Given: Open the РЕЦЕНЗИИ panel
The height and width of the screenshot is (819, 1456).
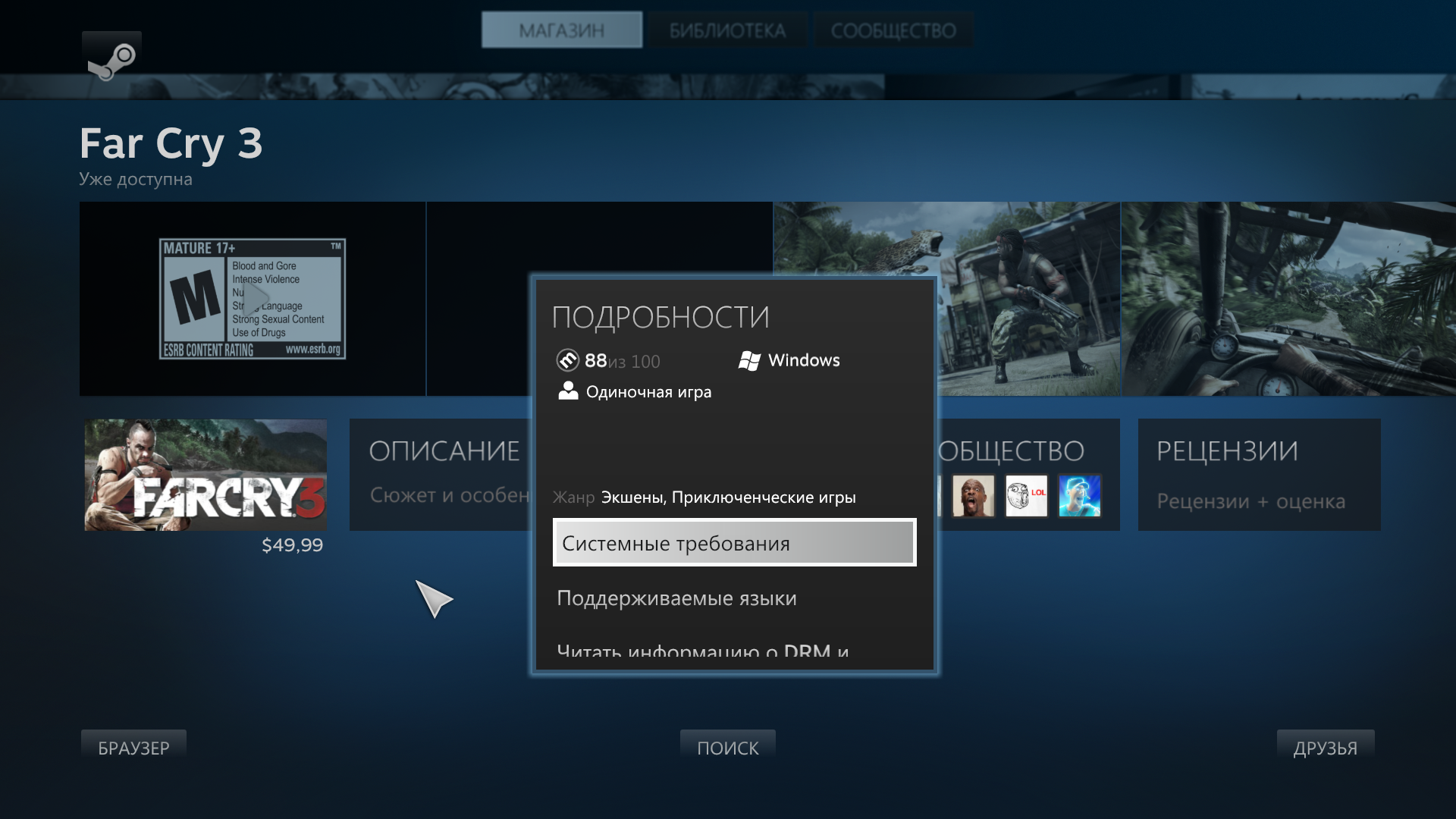Looking at the screenshot, I should click(1259, 475).
